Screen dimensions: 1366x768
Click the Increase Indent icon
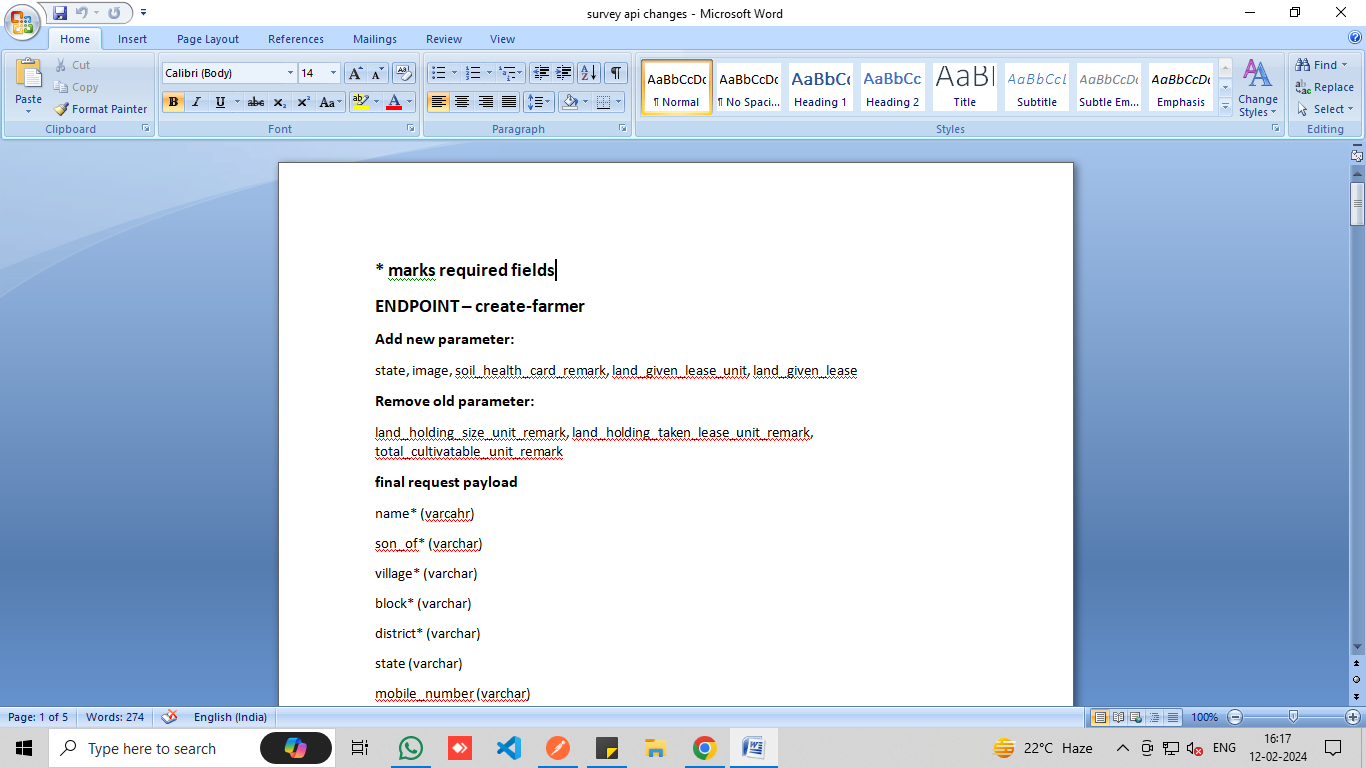pos(564,73)
